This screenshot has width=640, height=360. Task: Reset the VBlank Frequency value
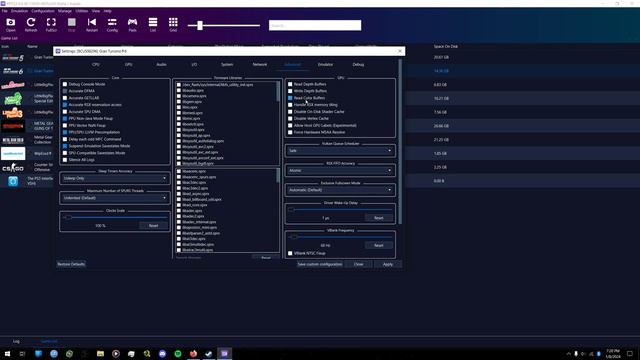pyautogui.click(x=378, y=245)
